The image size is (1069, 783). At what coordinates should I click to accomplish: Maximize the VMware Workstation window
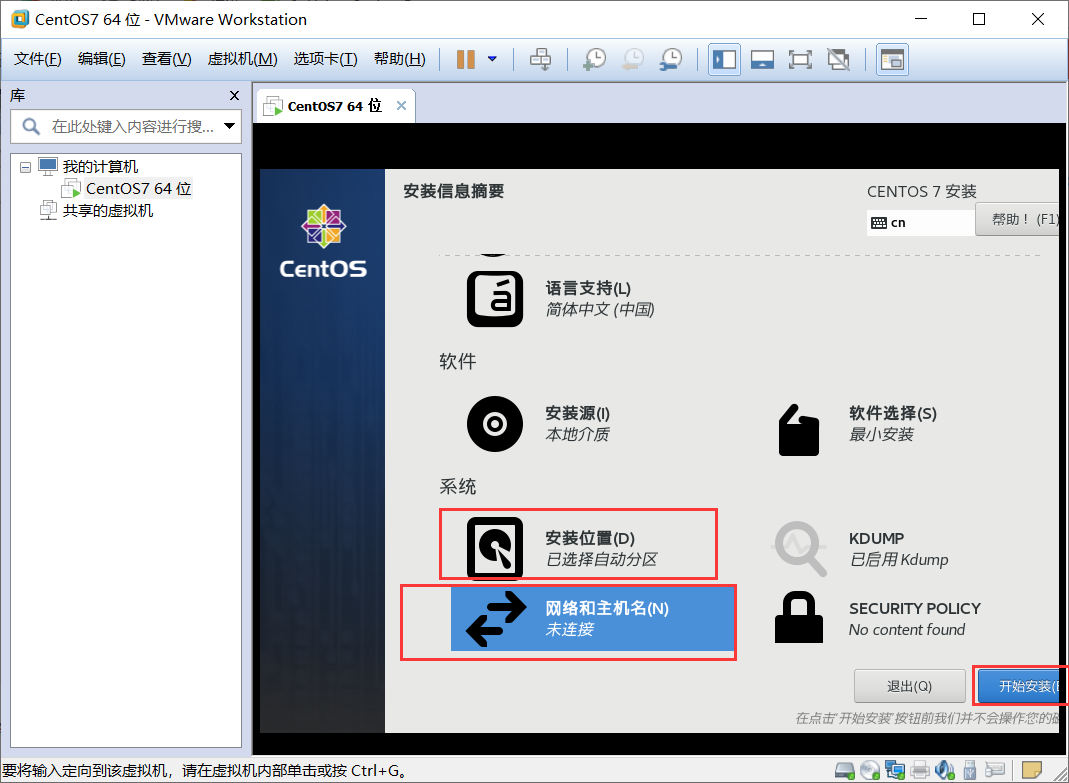click(x=979, y=19)
